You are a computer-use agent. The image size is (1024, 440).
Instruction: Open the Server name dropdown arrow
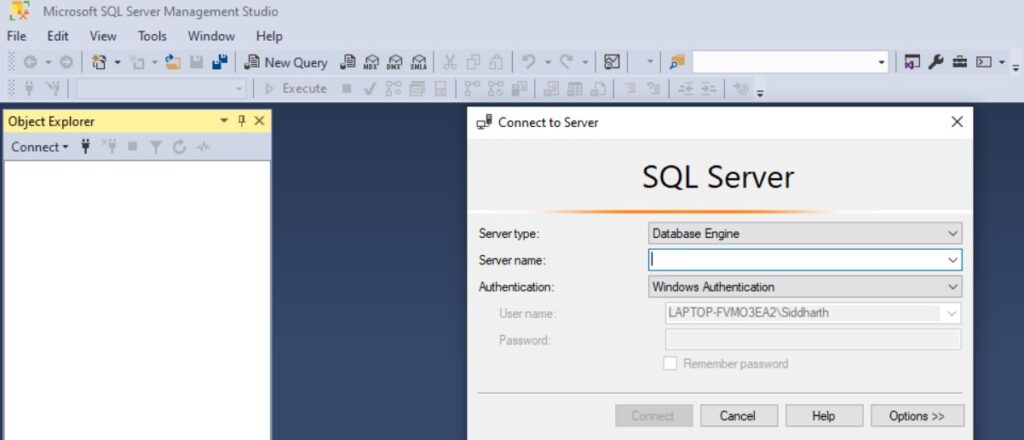click(x=953, y=260)
